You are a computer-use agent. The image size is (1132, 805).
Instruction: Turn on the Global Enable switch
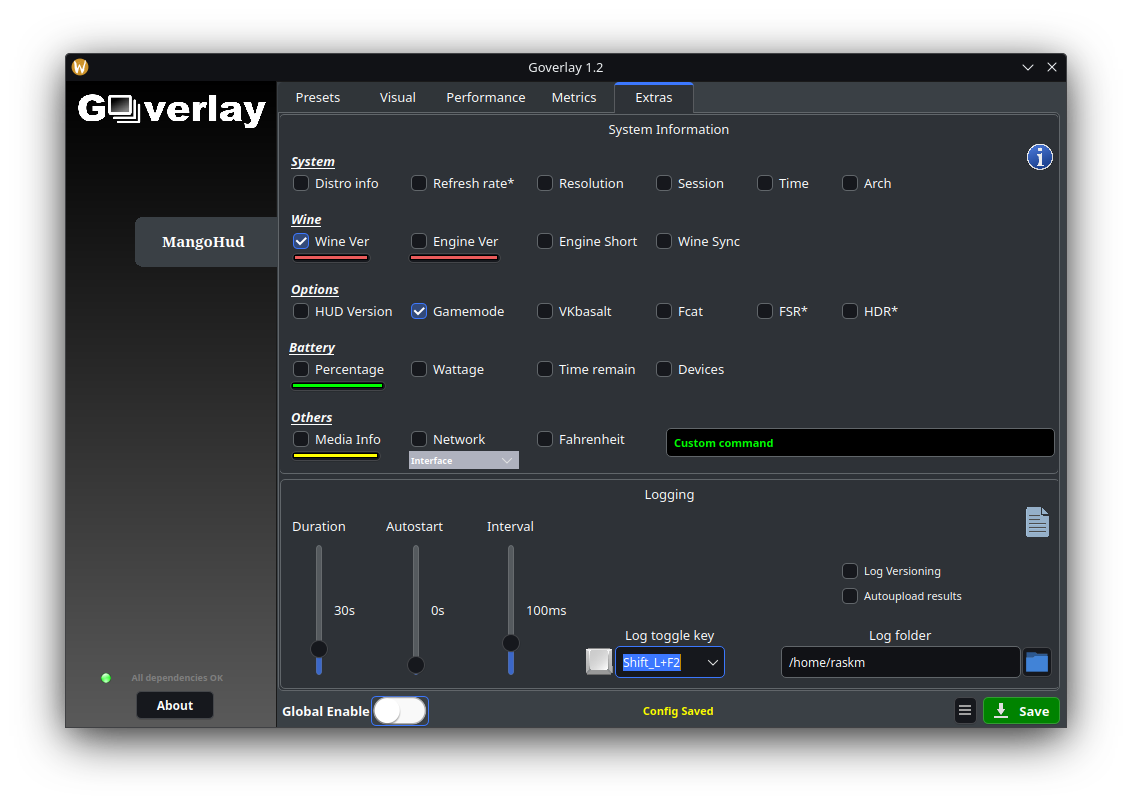click(400, 711)
